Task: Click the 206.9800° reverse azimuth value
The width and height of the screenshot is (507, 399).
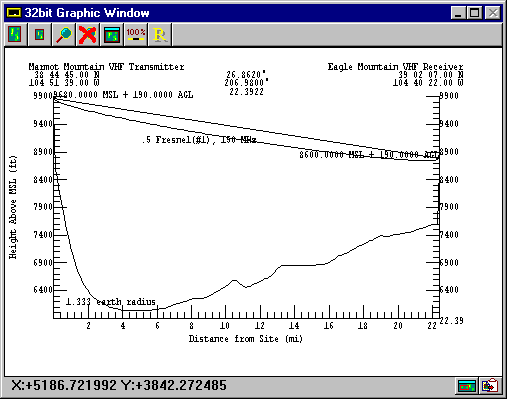Action: click(x=246, y=82)
